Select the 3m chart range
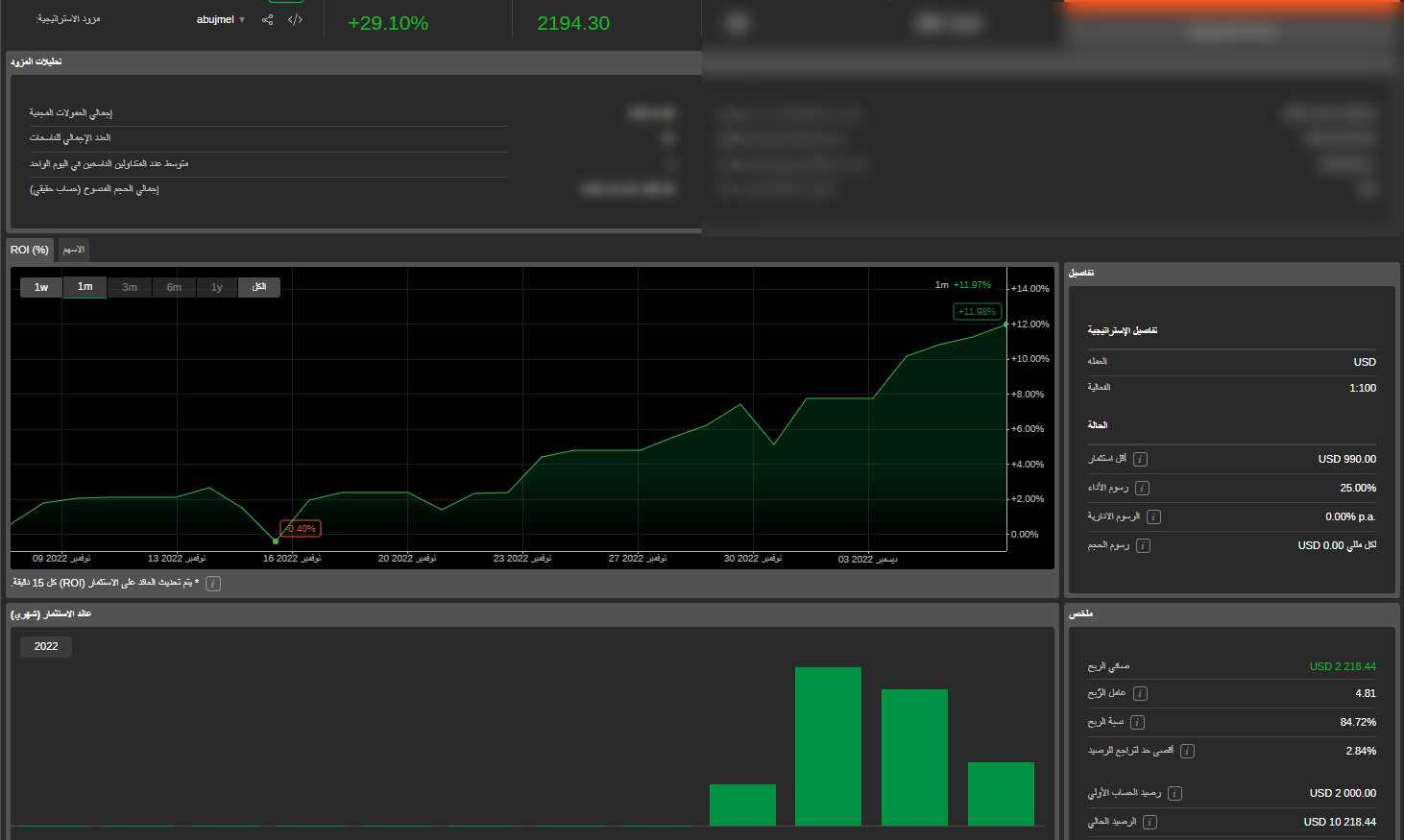Viewport: 1404px width, 840px height. [130, 287]
